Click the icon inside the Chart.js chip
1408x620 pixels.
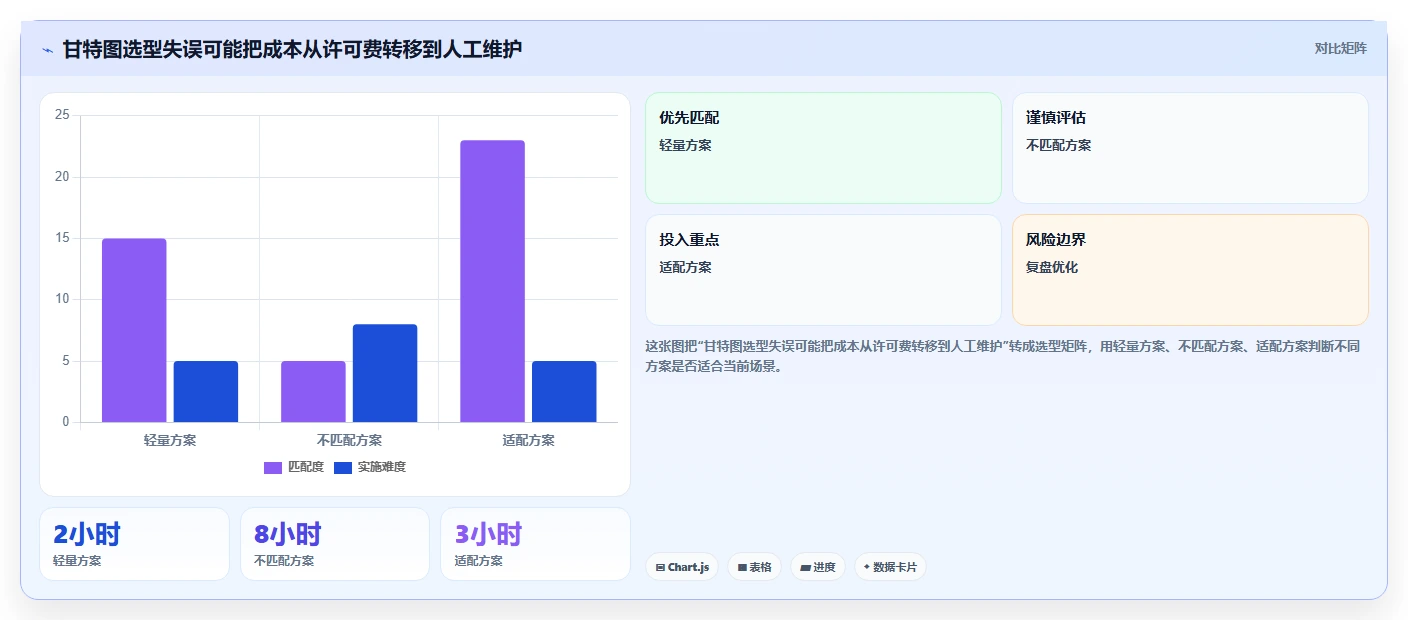coord(660,567)
